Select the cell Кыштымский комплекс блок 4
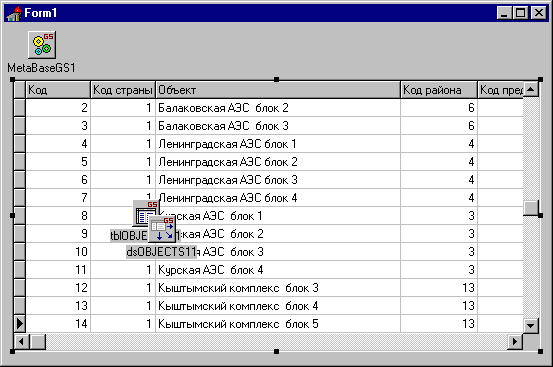553x367 pixels. 278,306
